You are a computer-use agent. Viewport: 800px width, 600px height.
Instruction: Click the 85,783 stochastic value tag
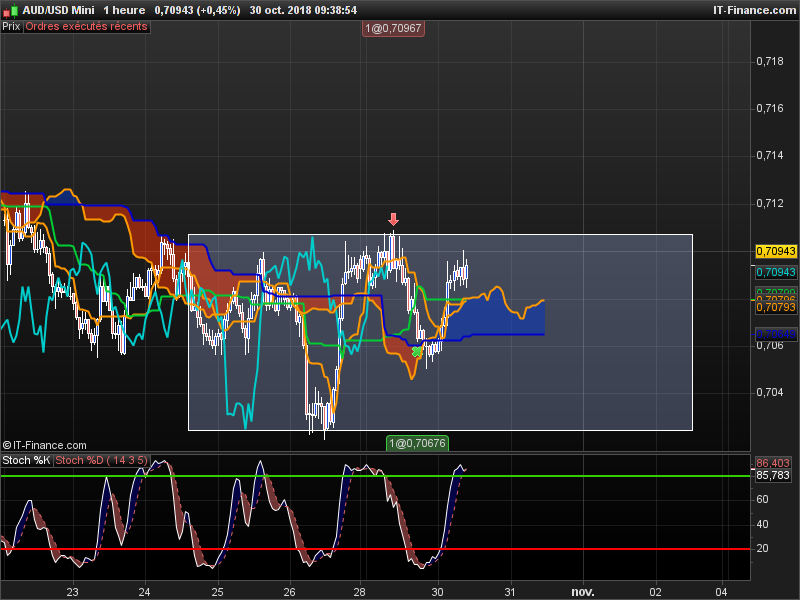point(772,476)
